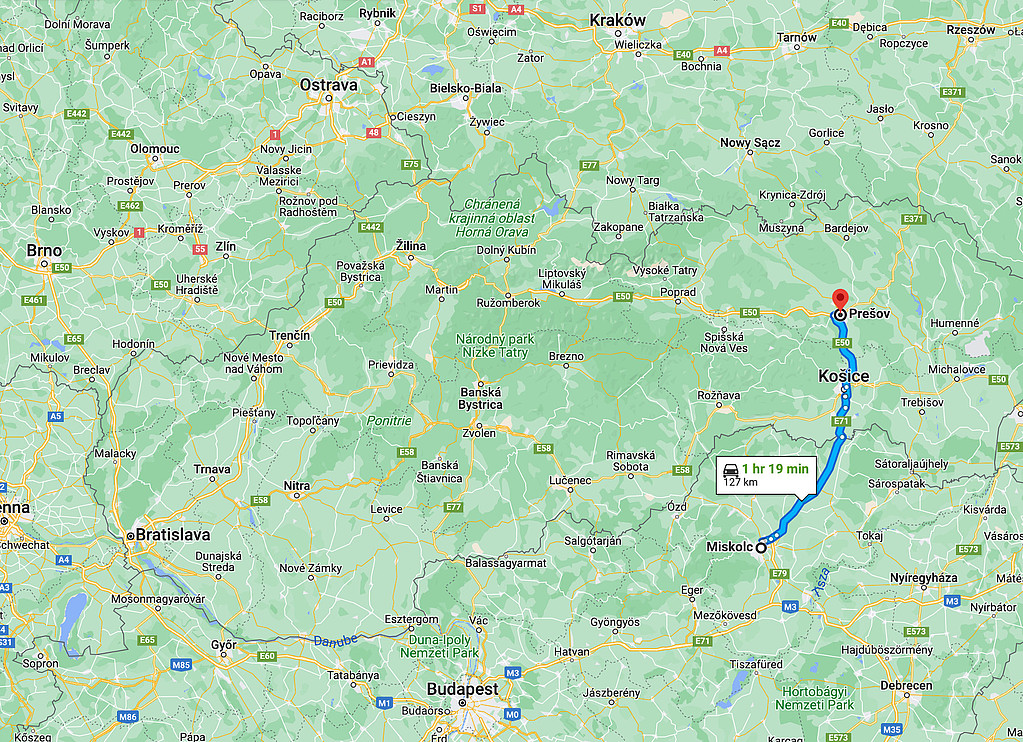Select the 1 hr 19 min route label
The image size is (1023, 742).
coord(775,469)
